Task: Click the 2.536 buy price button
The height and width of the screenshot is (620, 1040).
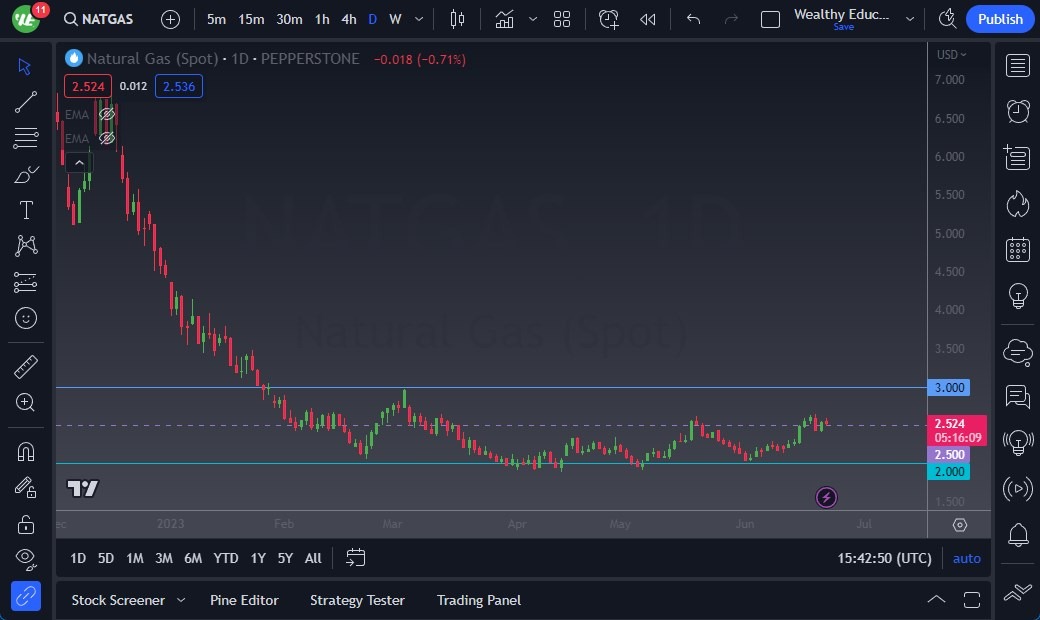Action: (179, 86)
